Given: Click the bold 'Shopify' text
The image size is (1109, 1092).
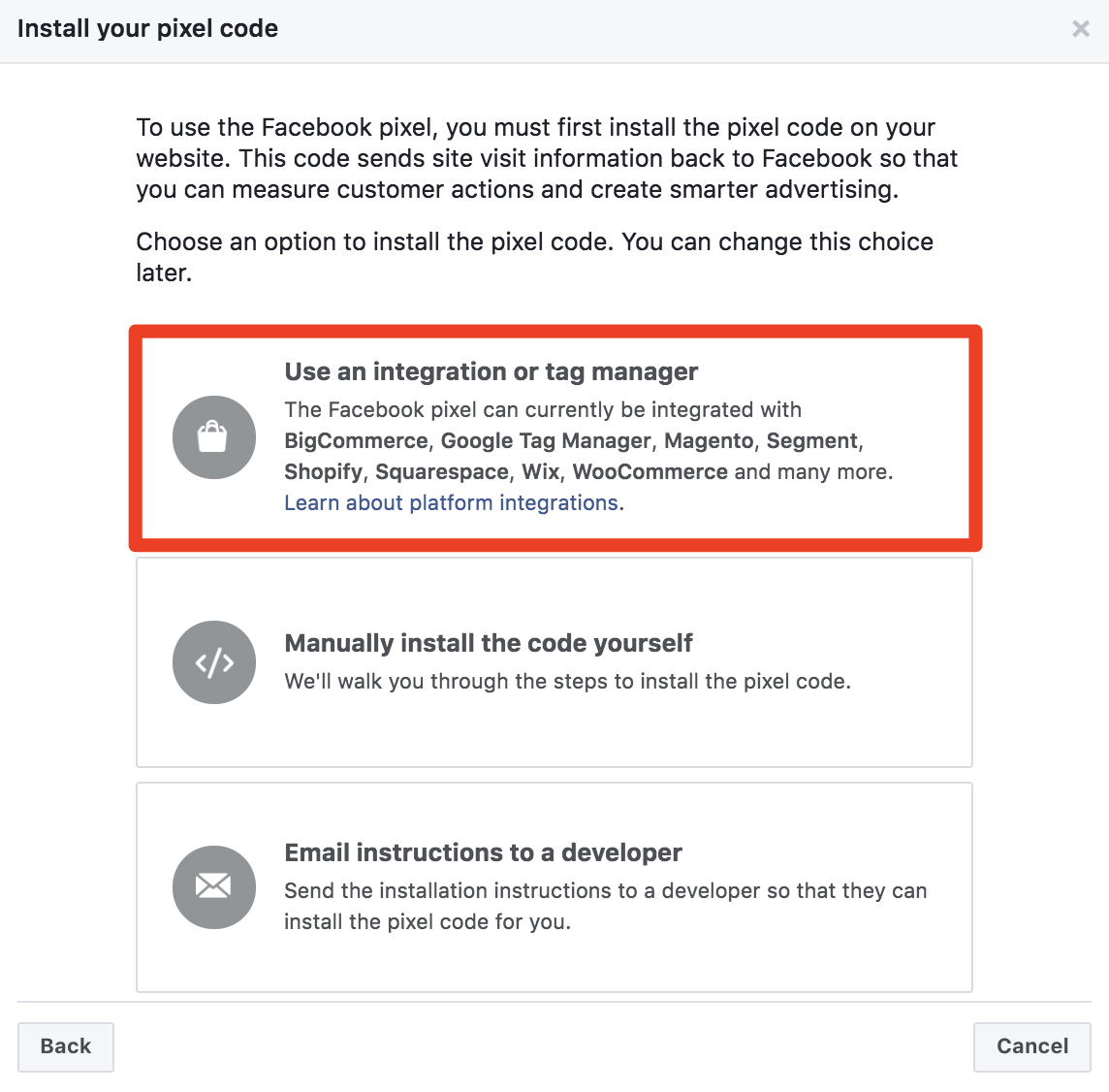Looking at the screenshot, I should (x=323, y=471).
